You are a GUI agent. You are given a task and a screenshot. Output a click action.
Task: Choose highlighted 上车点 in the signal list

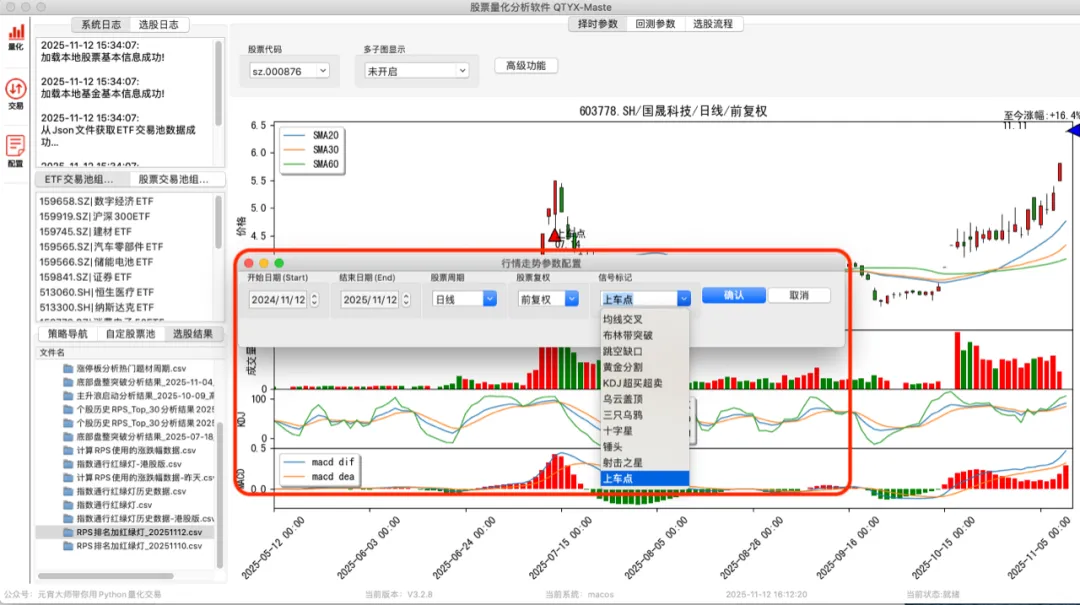click(645, 478)
